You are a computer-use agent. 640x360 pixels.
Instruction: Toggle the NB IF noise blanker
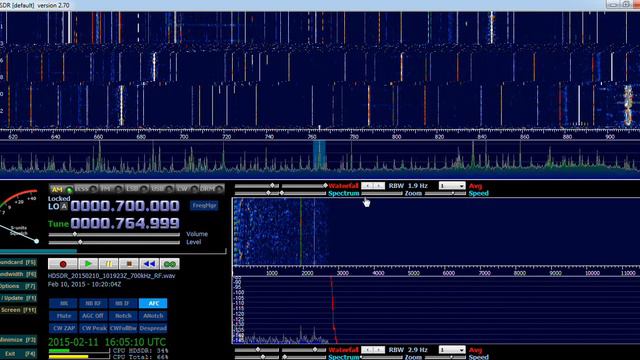point(123,303)
